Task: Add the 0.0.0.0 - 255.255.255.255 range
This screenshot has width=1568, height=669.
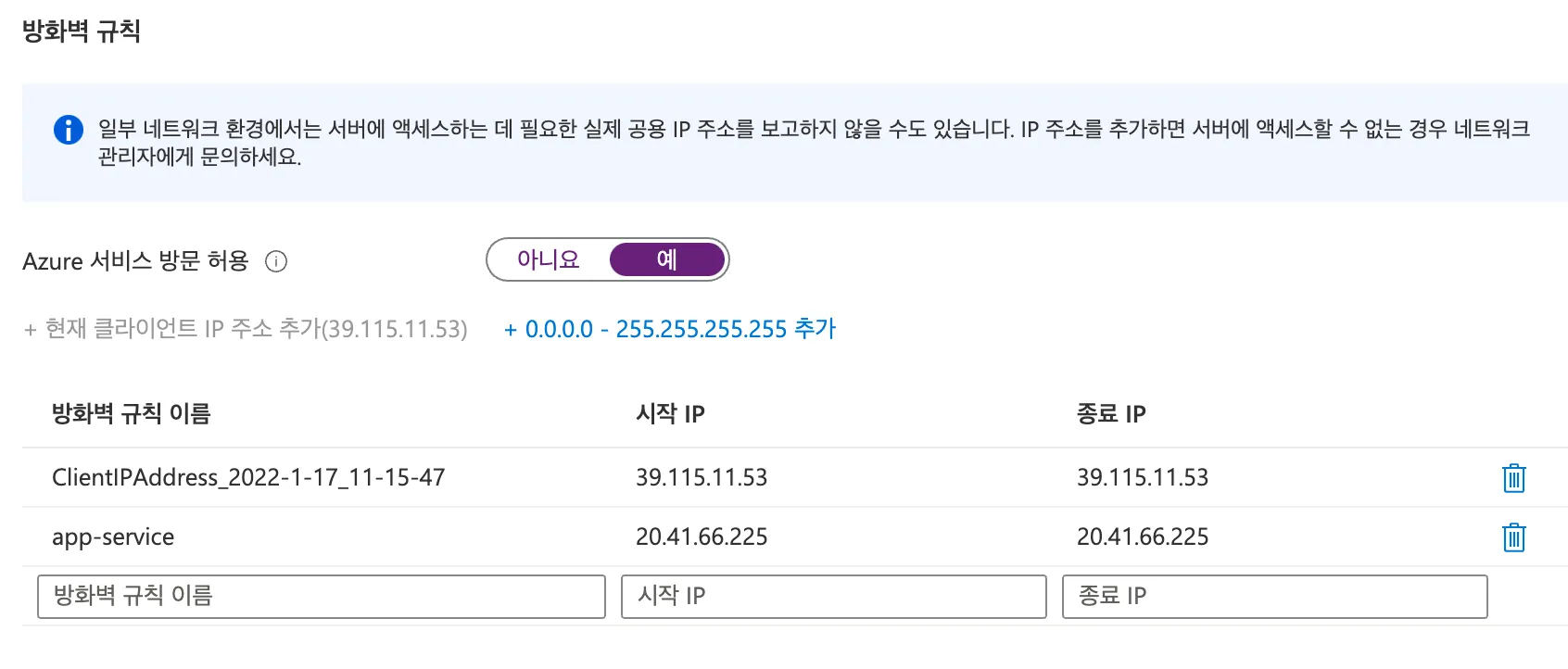Action: [670, 329]
